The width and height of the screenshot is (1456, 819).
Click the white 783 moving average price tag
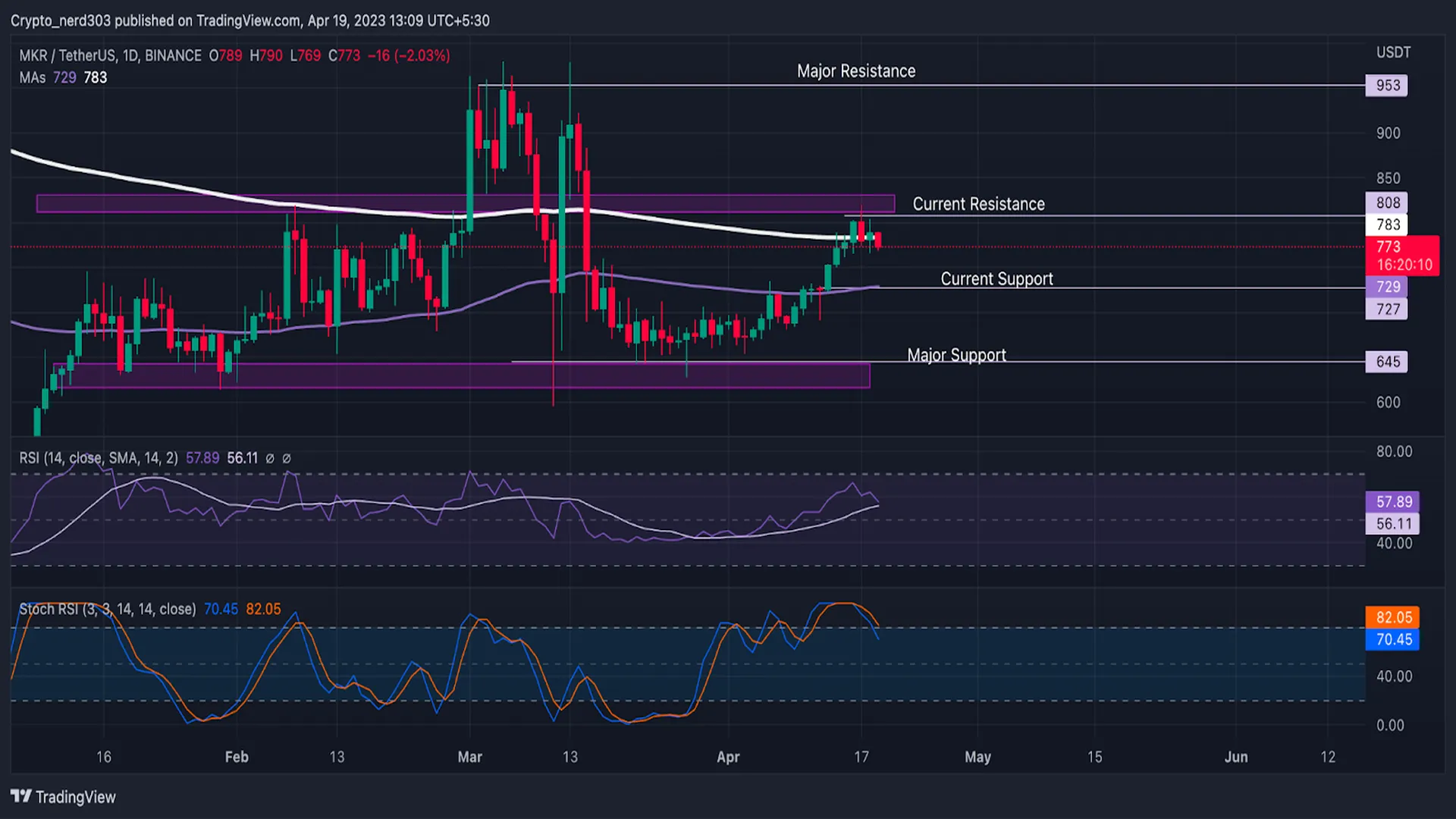click(1387, 224)
